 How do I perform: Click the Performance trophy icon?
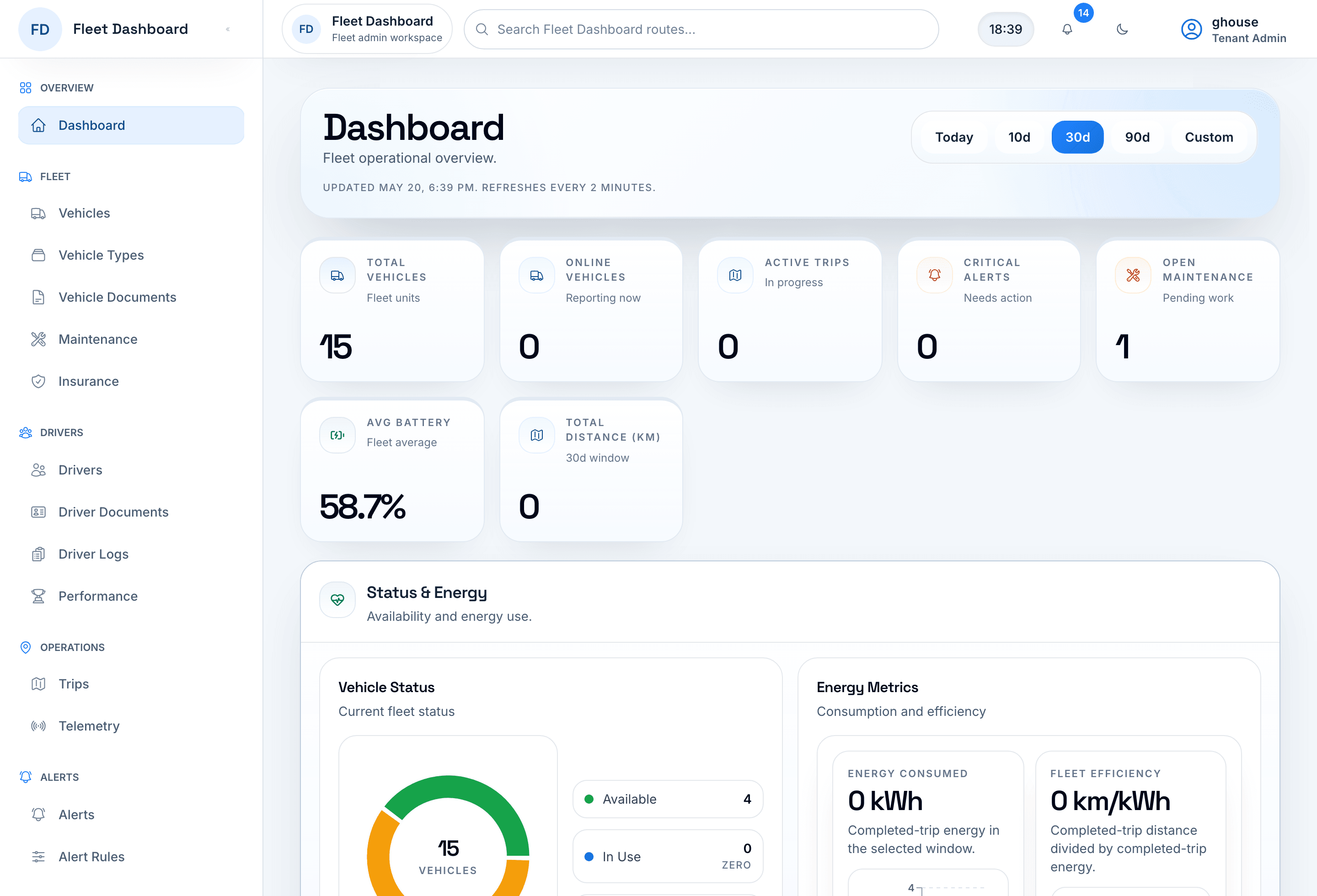click(x=38, y=596)
